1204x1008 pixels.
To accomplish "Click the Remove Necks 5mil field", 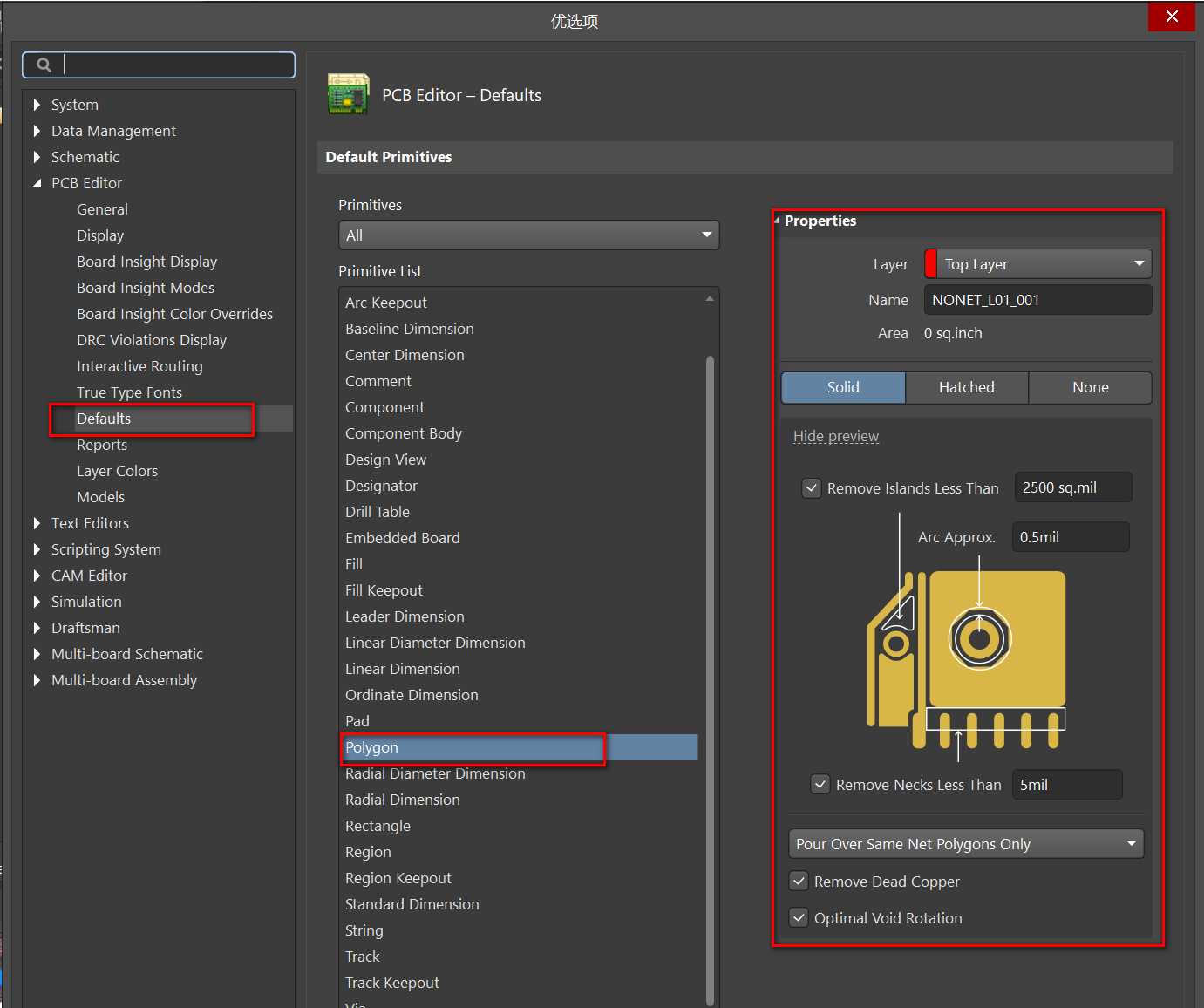I will (x=1067, y=785).
